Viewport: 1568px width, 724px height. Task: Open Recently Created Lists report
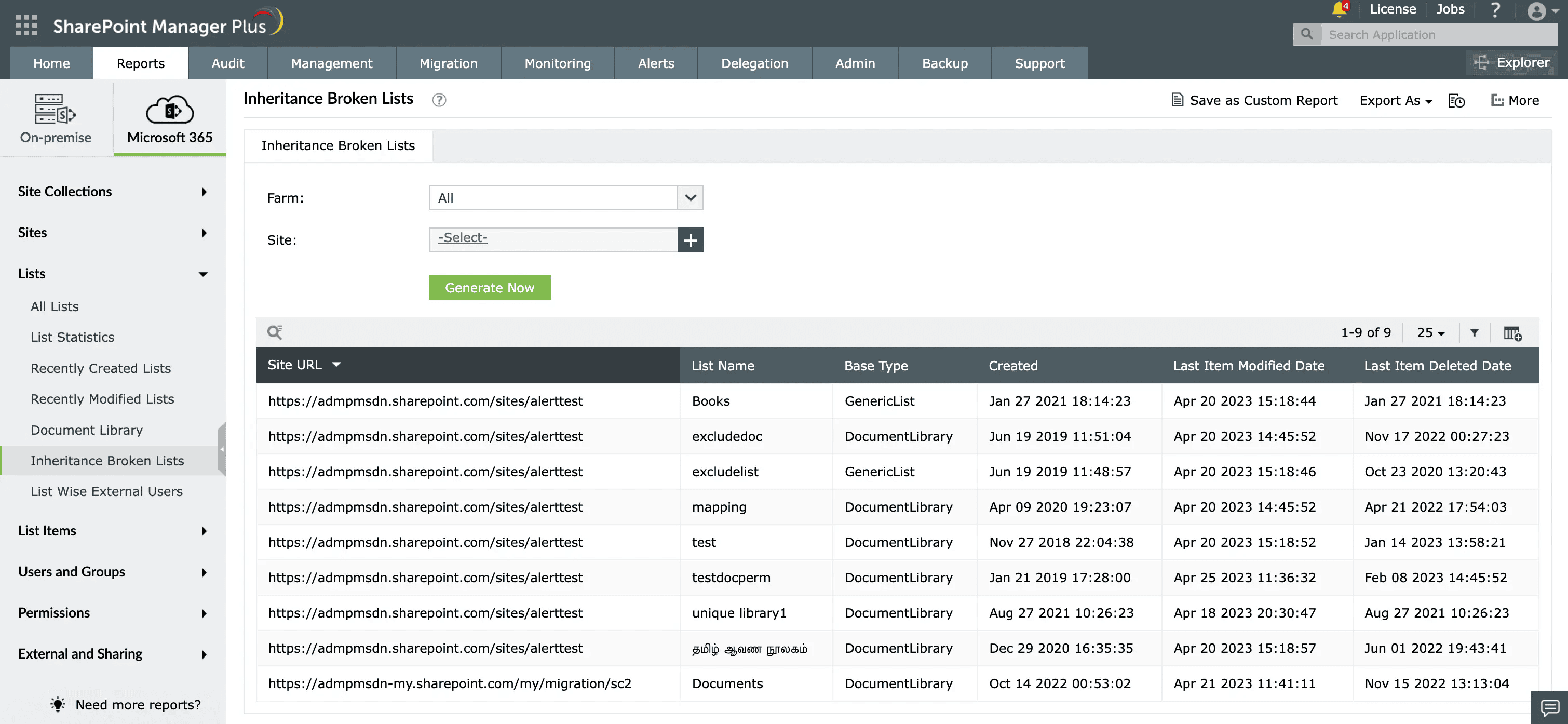100,368
